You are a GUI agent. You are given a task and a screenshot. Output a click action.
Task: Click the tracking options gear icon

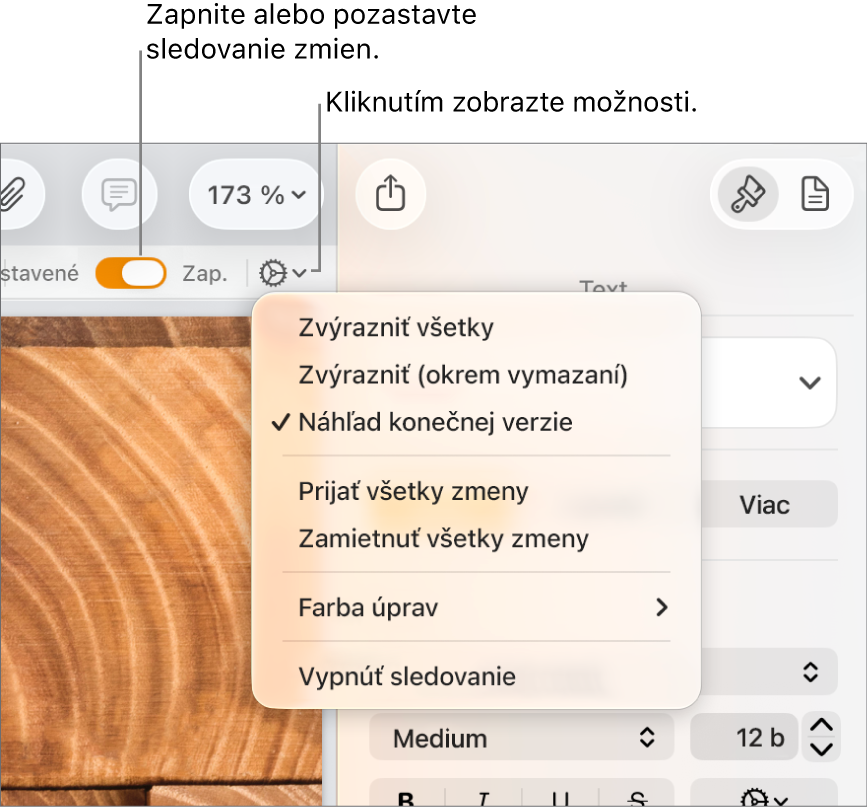coord(283,273)
